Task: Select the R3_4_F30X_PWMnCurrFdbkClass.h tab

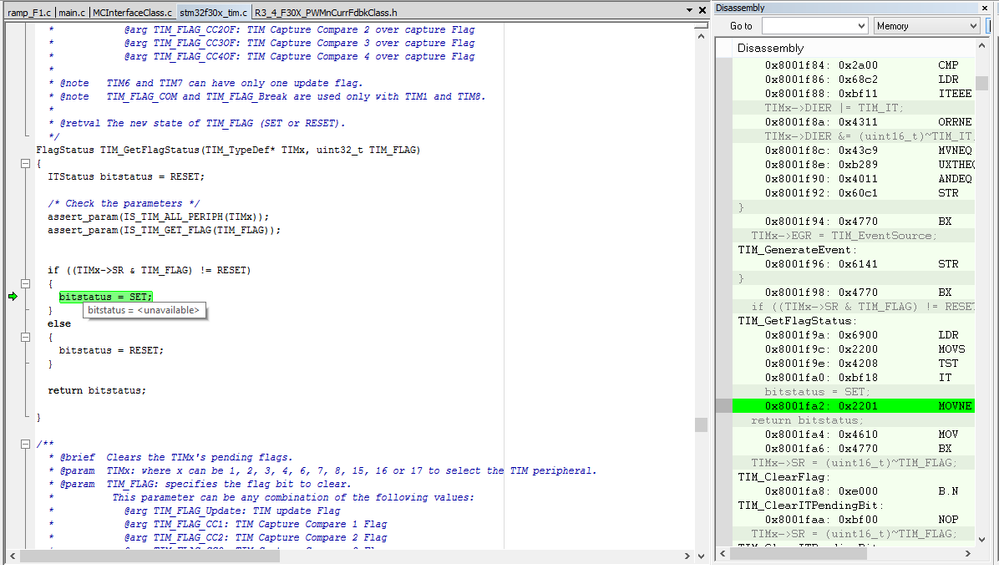Action: (x=326, y=12)
